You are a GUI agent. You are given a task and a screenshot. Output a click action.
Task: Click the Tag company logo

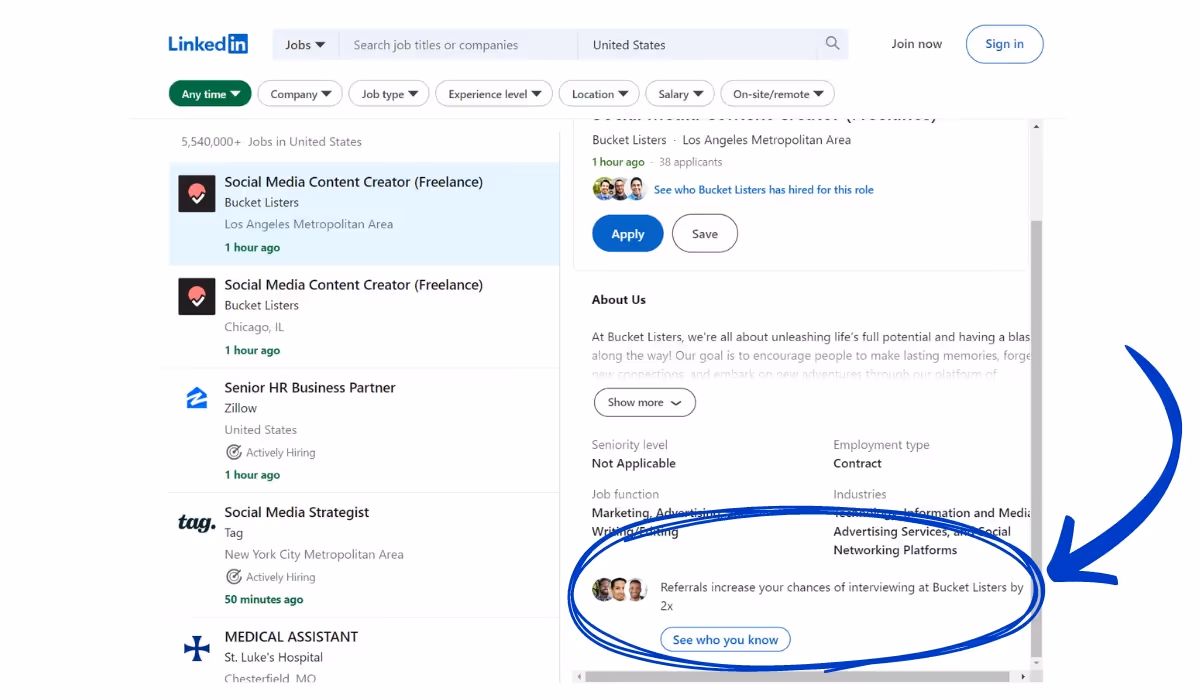[x=197, y=523]
